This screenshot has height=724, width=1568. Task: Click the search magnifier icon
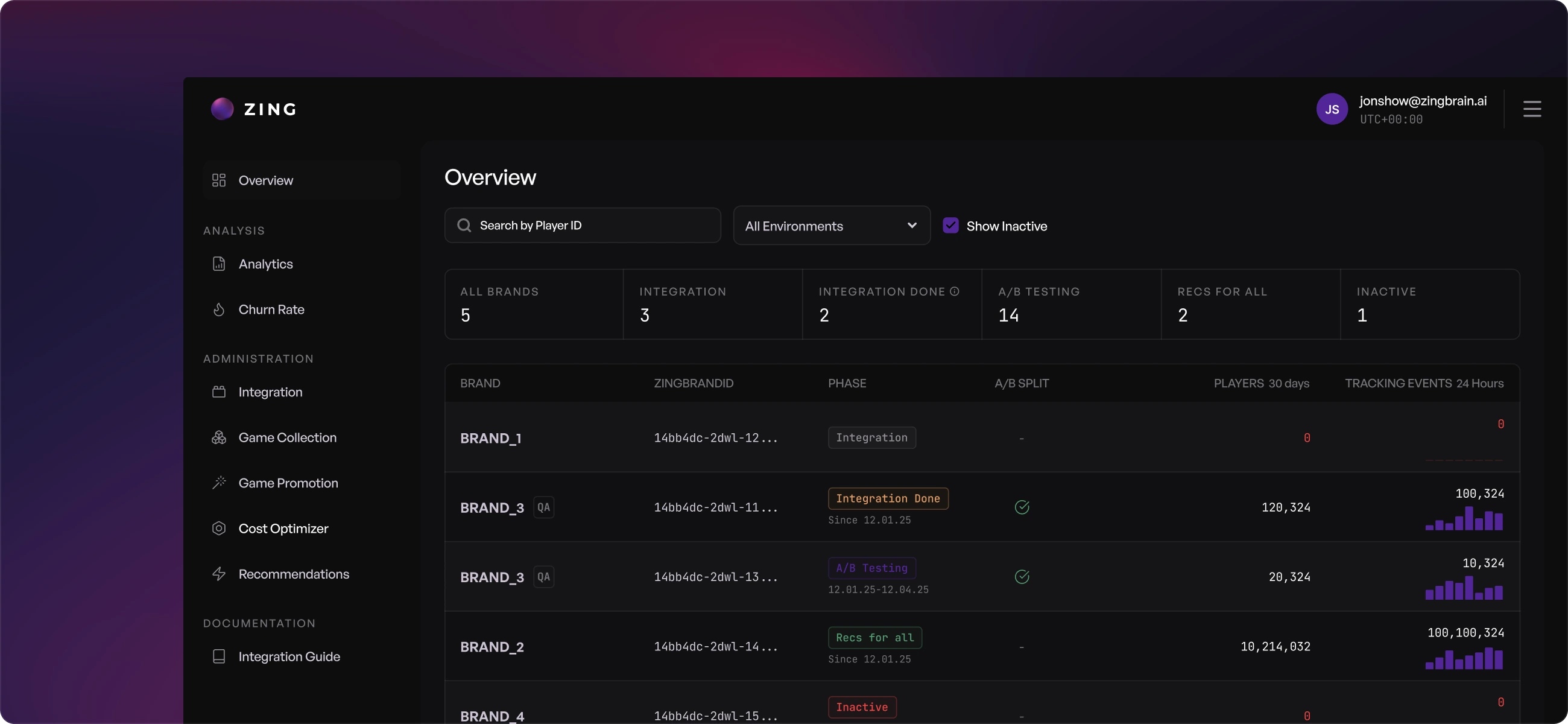[x=464, y=225]
